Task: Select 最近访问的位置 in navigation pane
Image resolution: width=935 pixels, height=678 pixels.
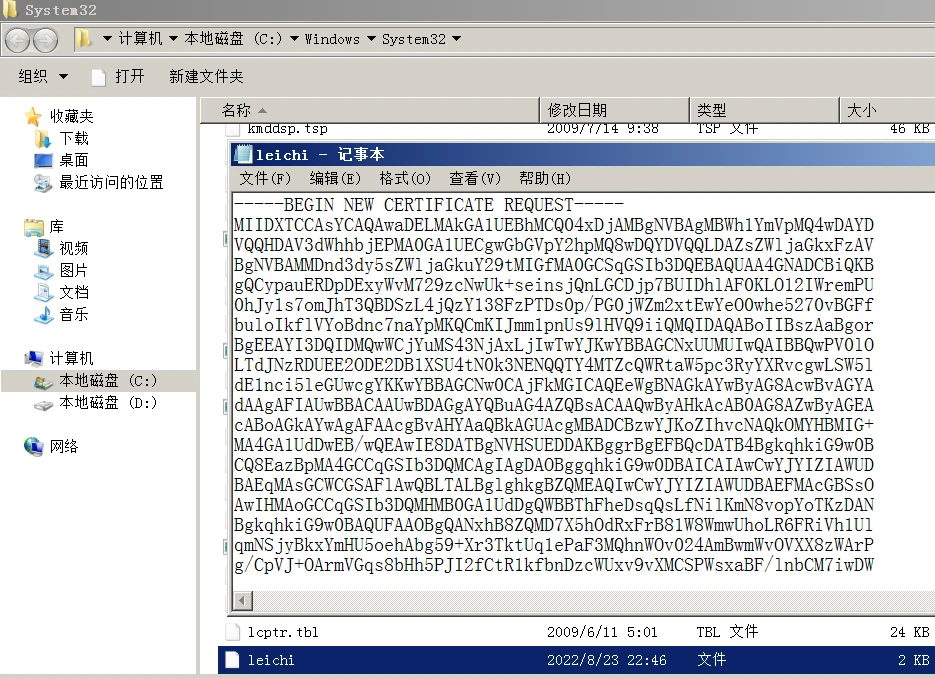Action: tap(111, 182)
